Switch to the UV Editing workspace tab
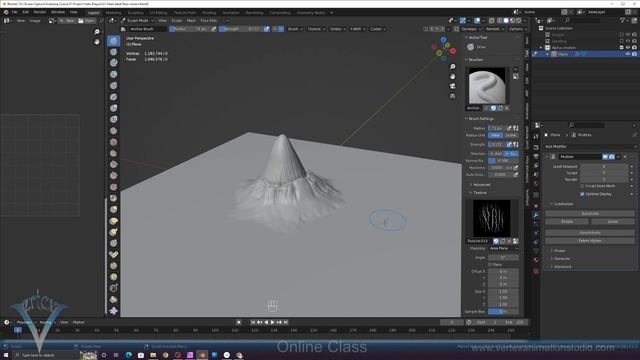Screen dimensions: 640x360 tap(158, 13)
